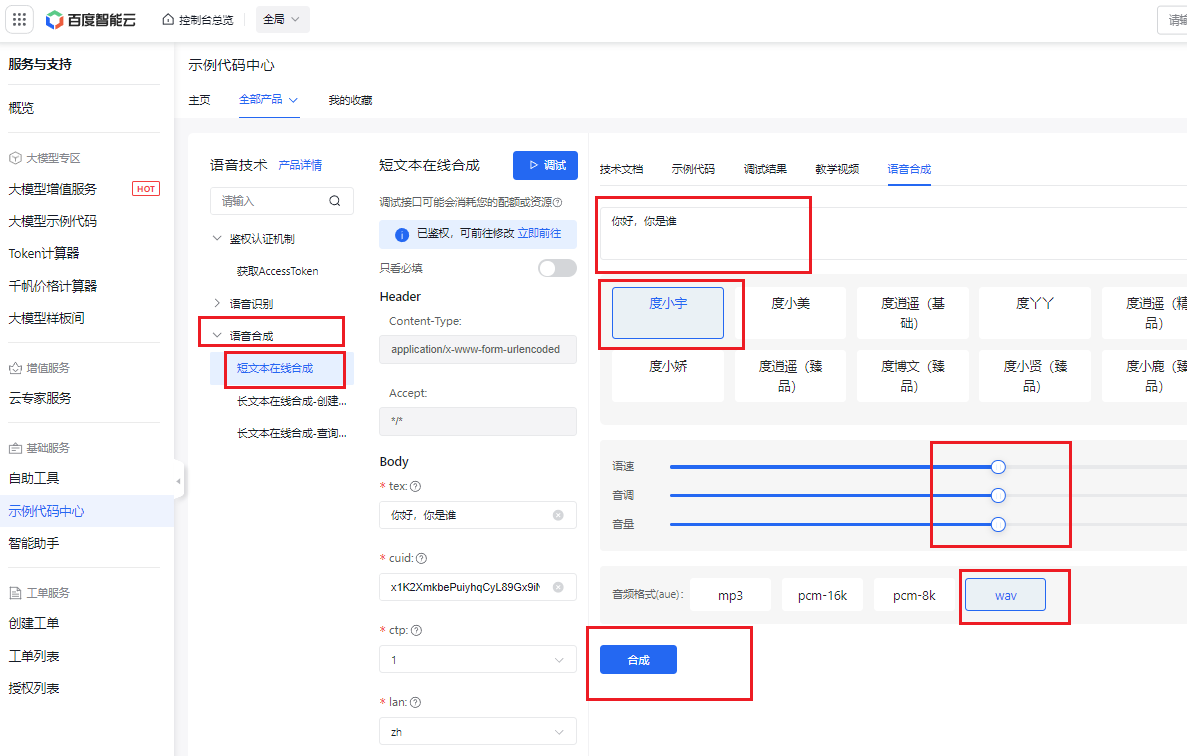Screen dimensions: 1187x756
Task: Select 短文本在线合成 in the tree
Action: 275,369
